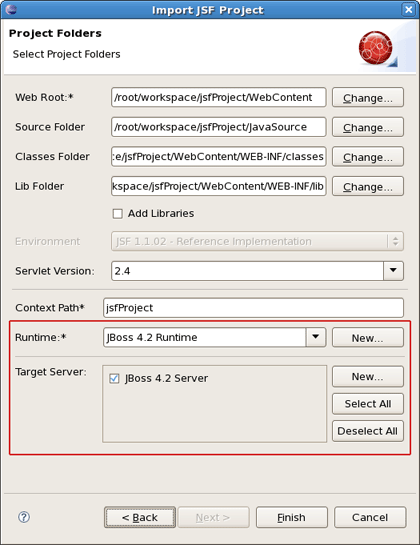This screenshot has height=545, width=420.
Task: Click the Context Path field with jsfProject
Action: (x=253, y=308)
